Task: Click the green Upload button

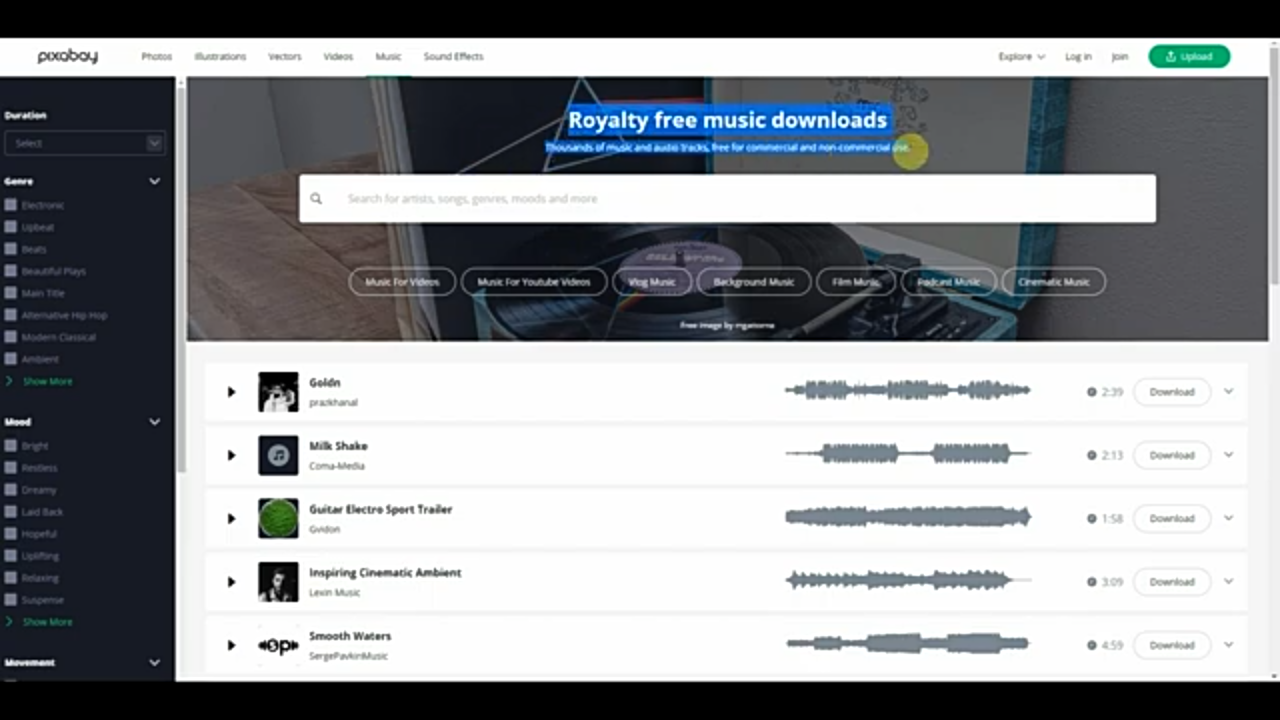Action: 1189,57
